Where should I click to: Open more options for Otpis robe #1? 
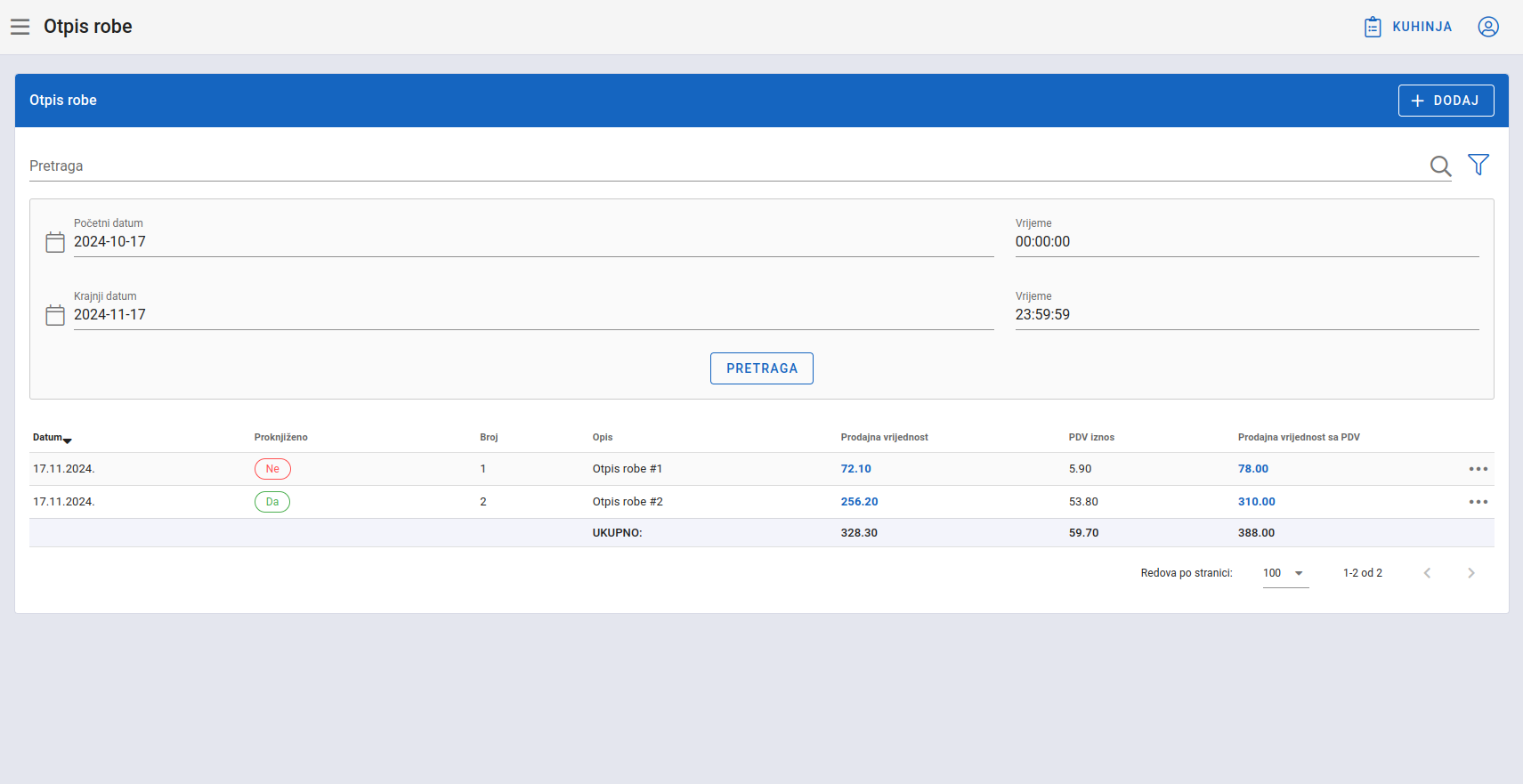pos(1478,469)
